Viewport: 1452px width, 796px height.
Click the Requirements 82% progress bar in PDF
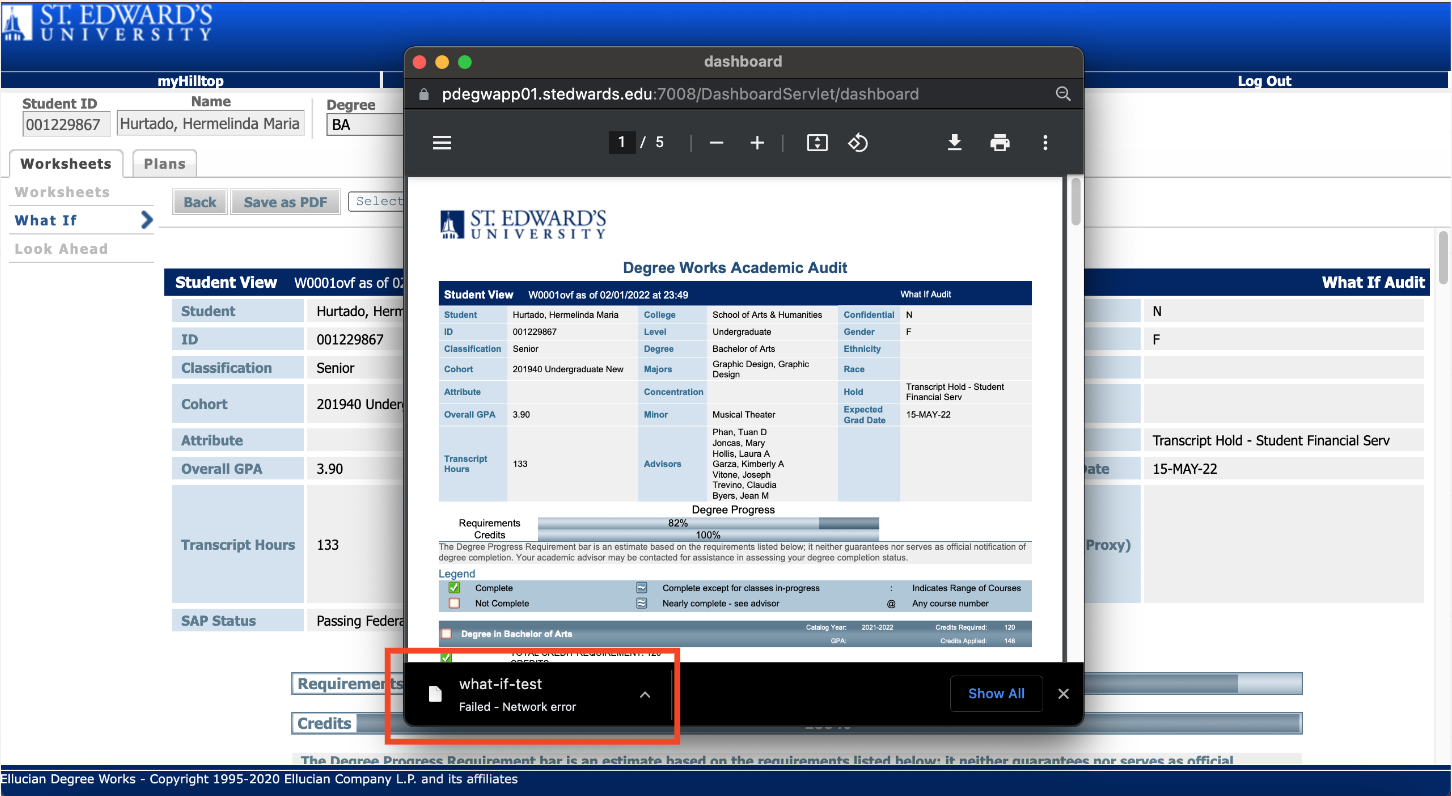click(x=708, y=523)
